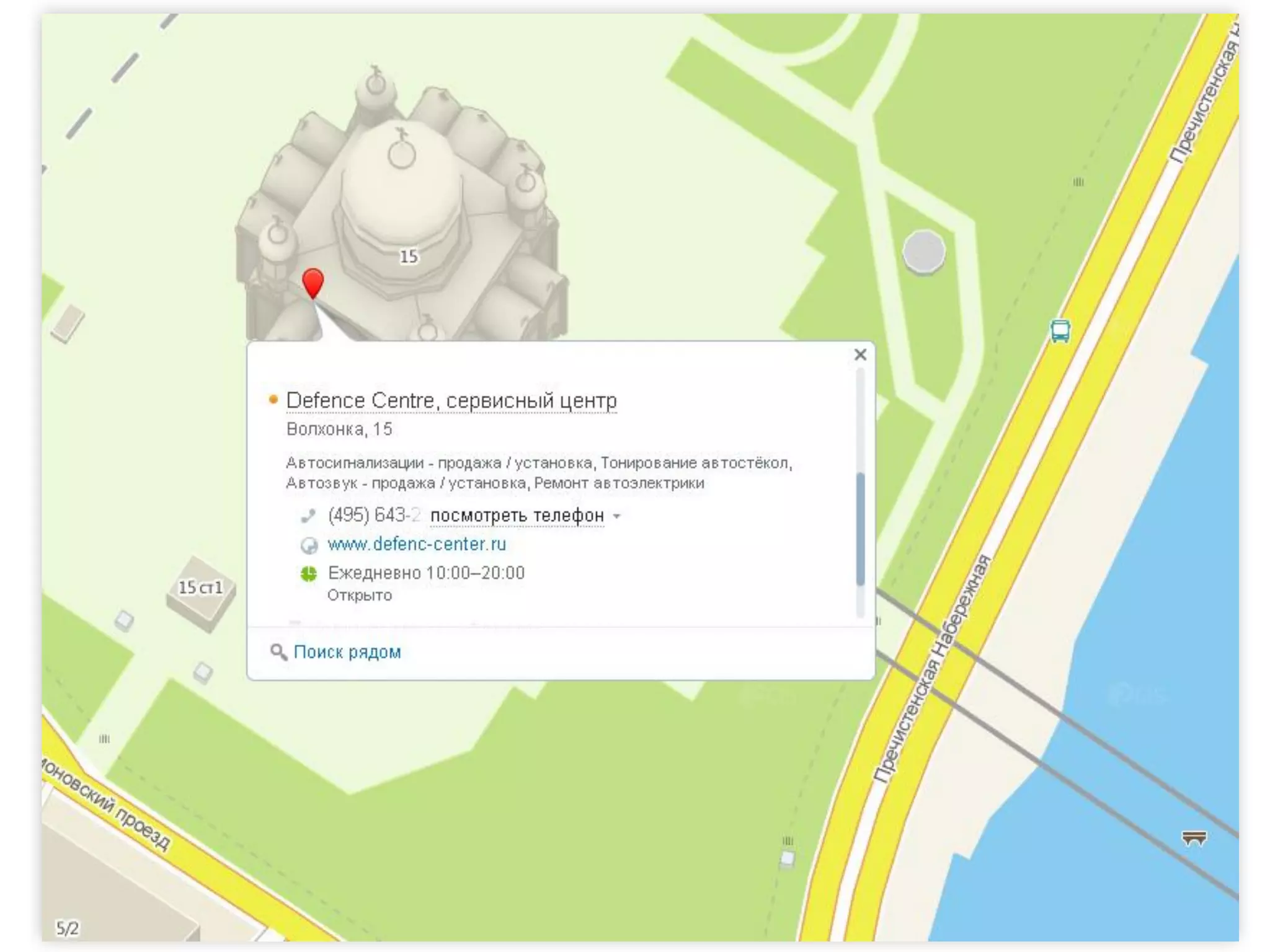Screen dimensions: 1270x952
Task: Click the globe icon beside the website
Action: [309, 545]
